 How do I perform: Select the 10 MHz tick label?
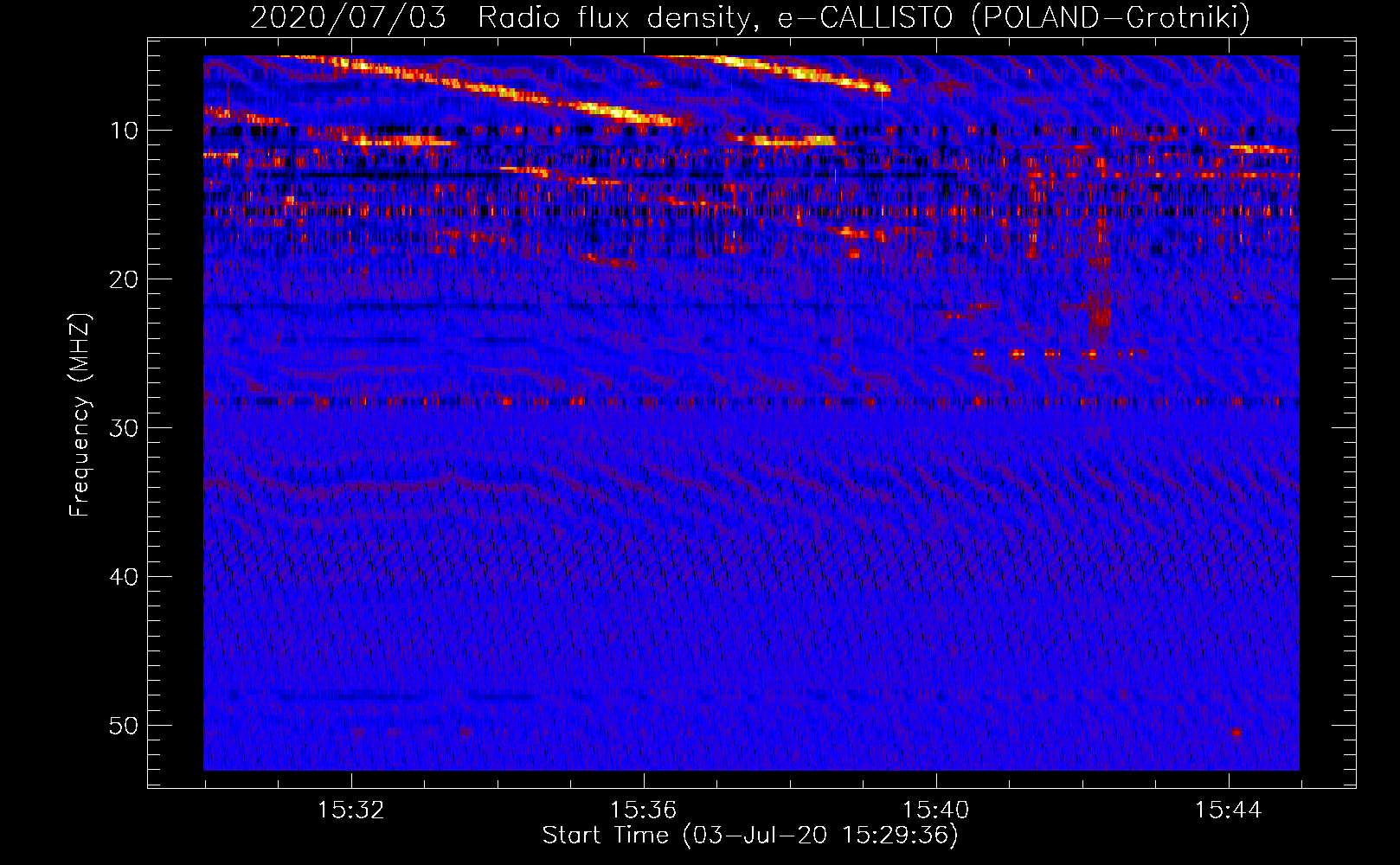pyautogui.click(x=125, y=131)
